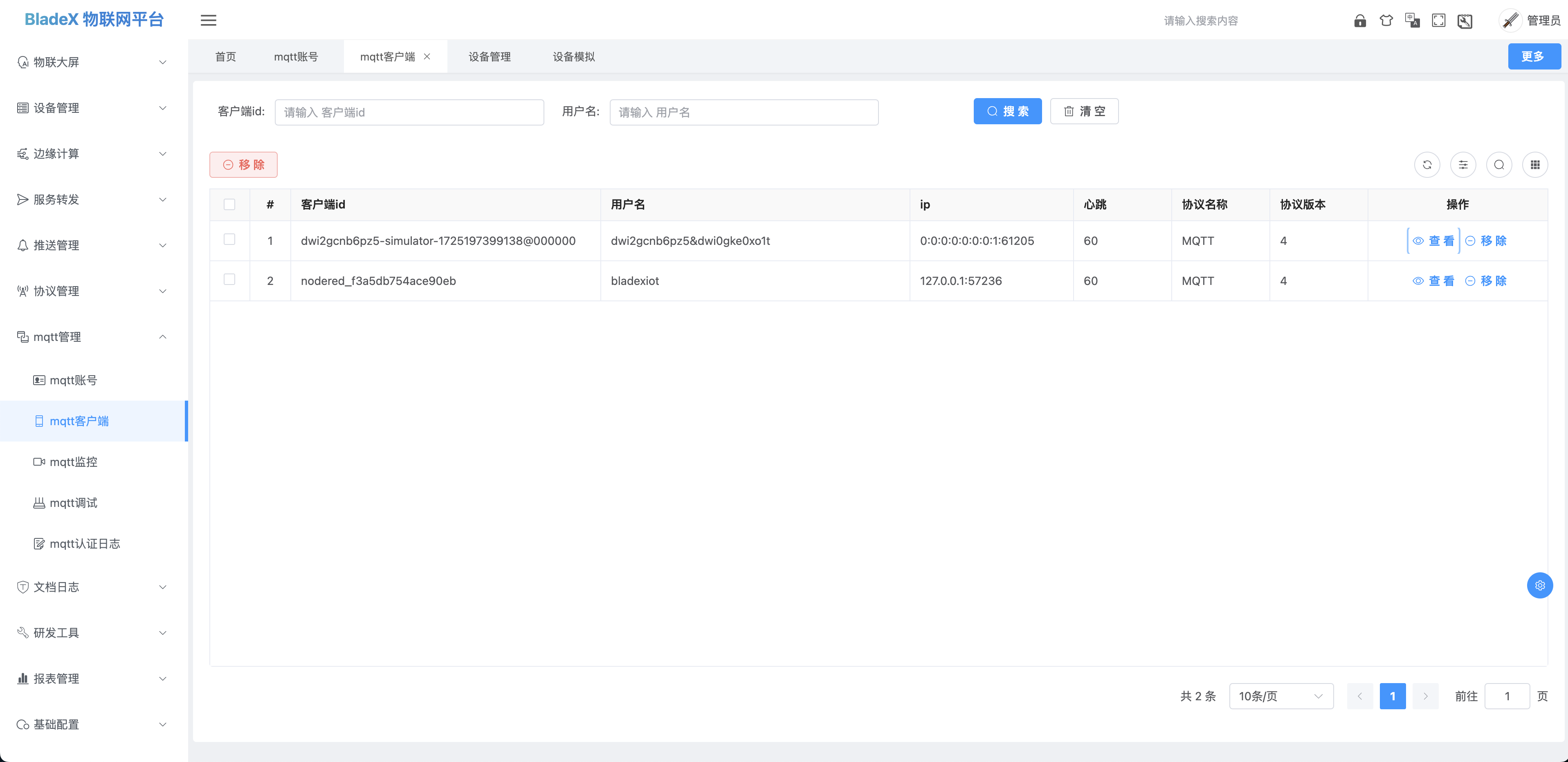Click the mqtt账号 sidebar icon

pos(39,380)
